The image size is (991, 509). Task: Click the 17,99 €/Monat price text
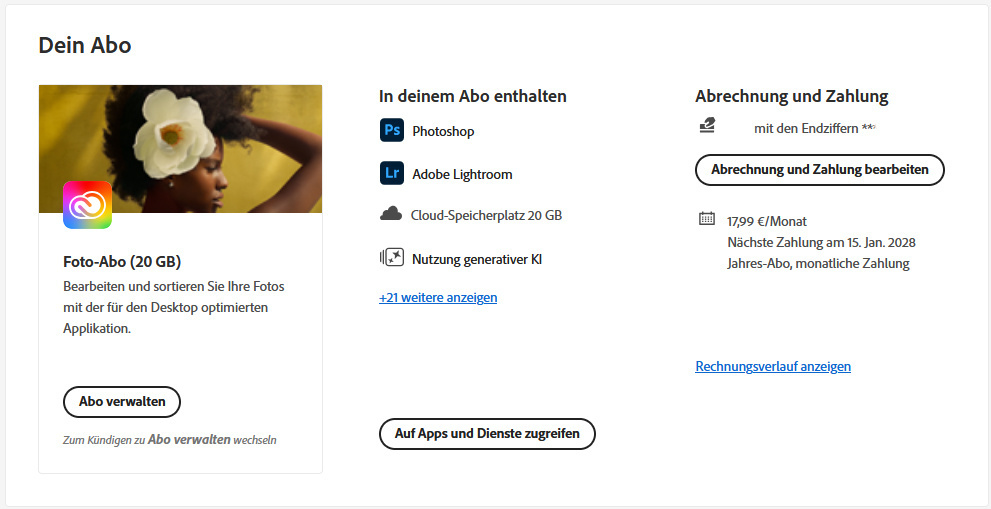click(767, 221)
